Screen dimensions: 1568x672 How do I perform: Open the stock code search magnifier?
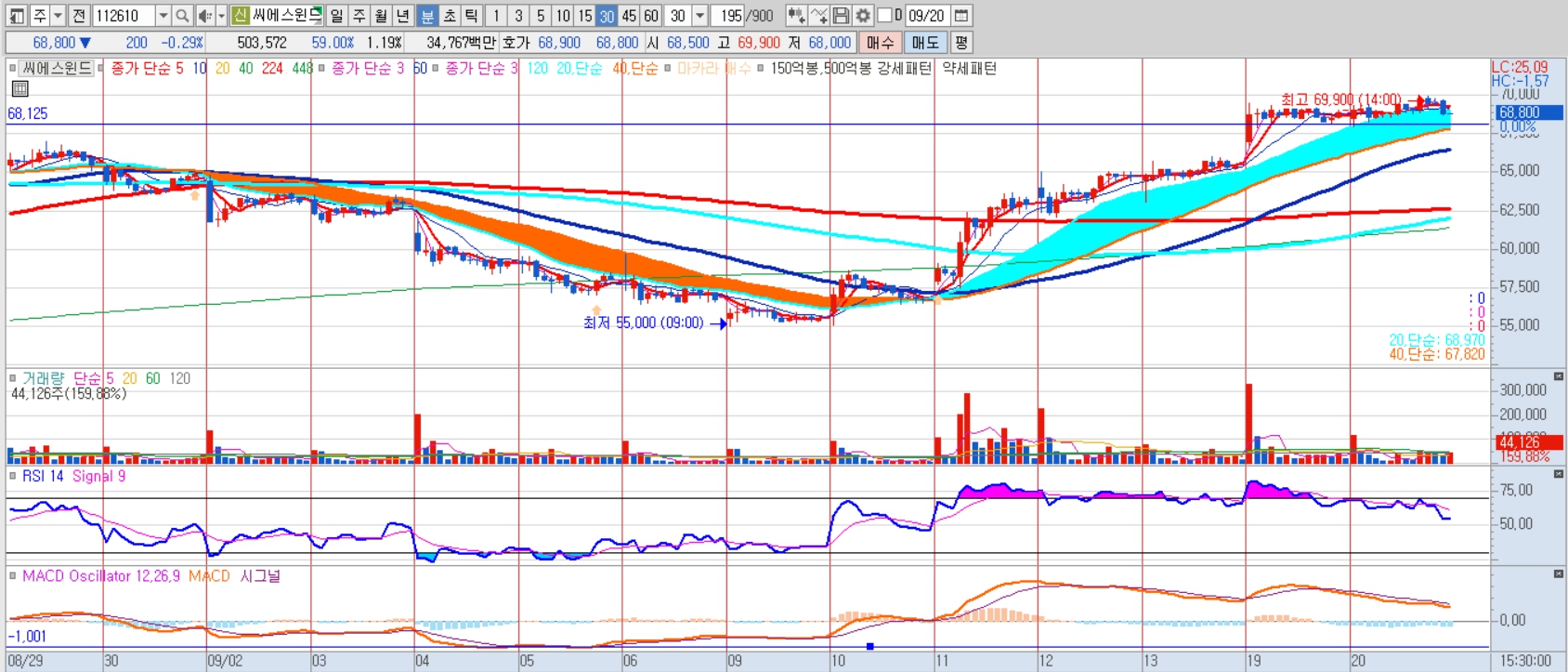(182, 16)
